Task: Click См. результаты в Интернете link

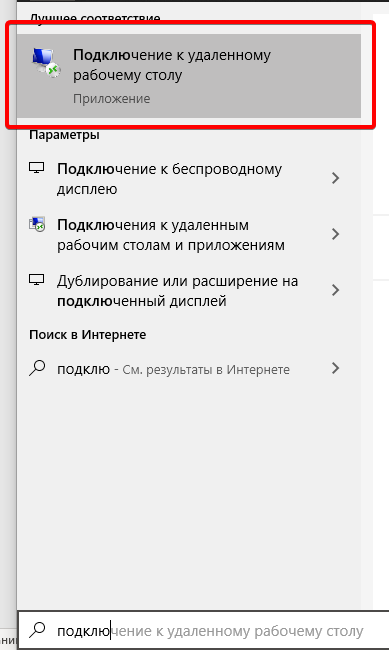Action: tap(206, 369)
